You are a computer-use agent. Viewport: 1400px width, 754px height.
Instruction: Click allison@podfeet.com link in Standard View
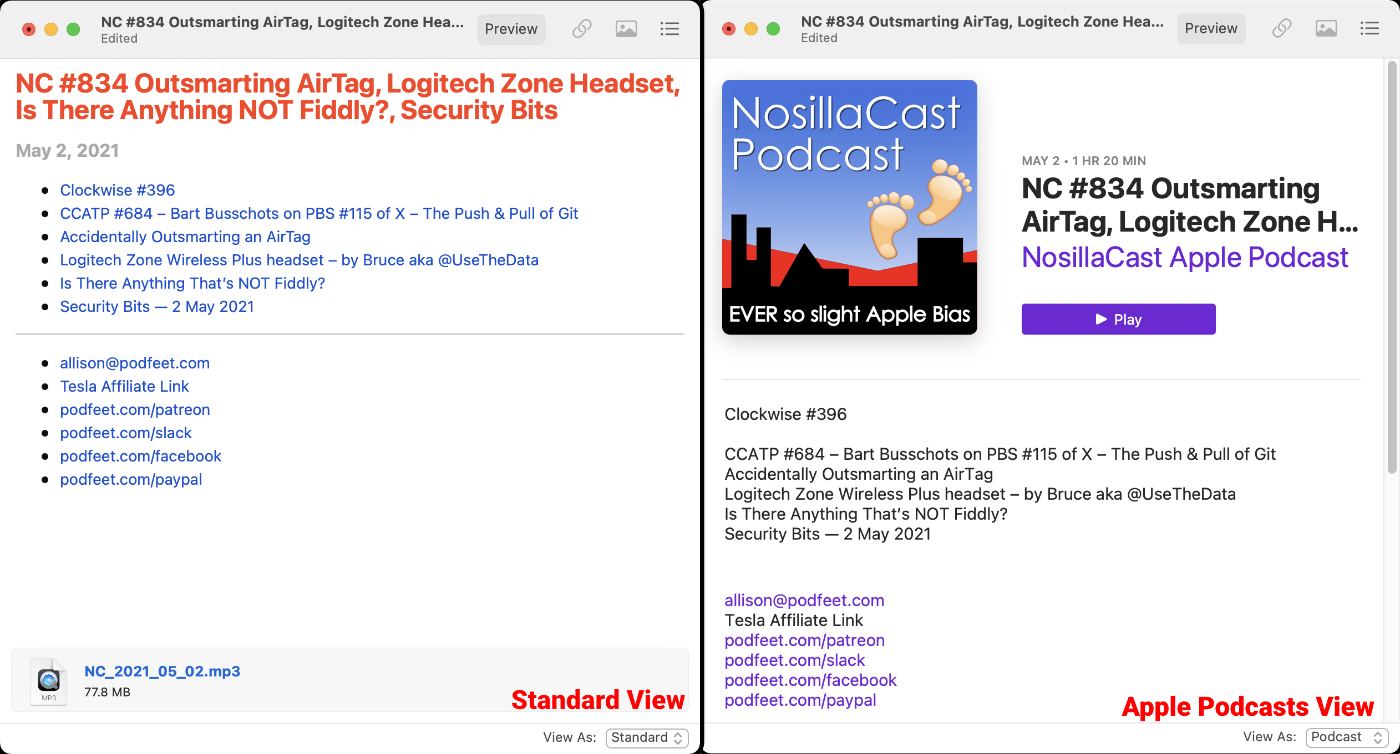[135, 363]
